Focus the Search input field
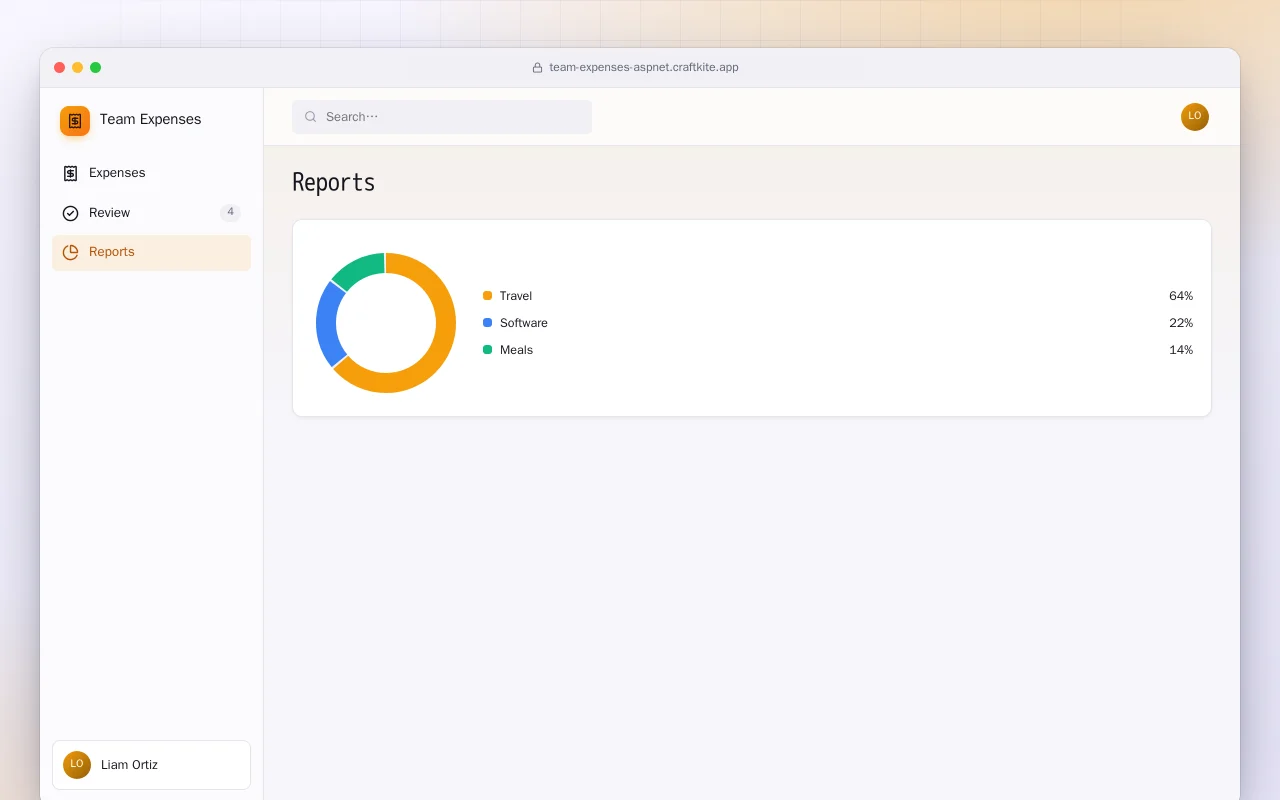Viewport: 1280px width, 800px height. 442,117
